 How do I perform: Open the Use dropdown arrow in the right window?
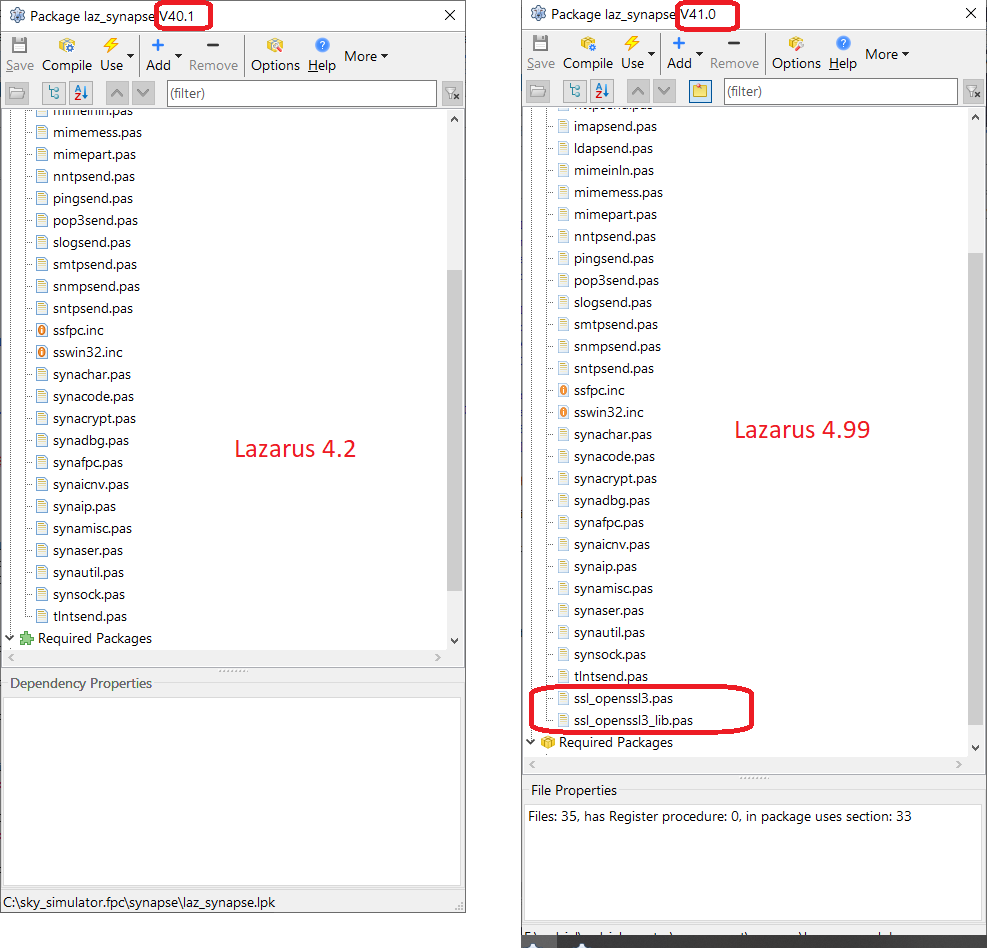click(652, 54)
